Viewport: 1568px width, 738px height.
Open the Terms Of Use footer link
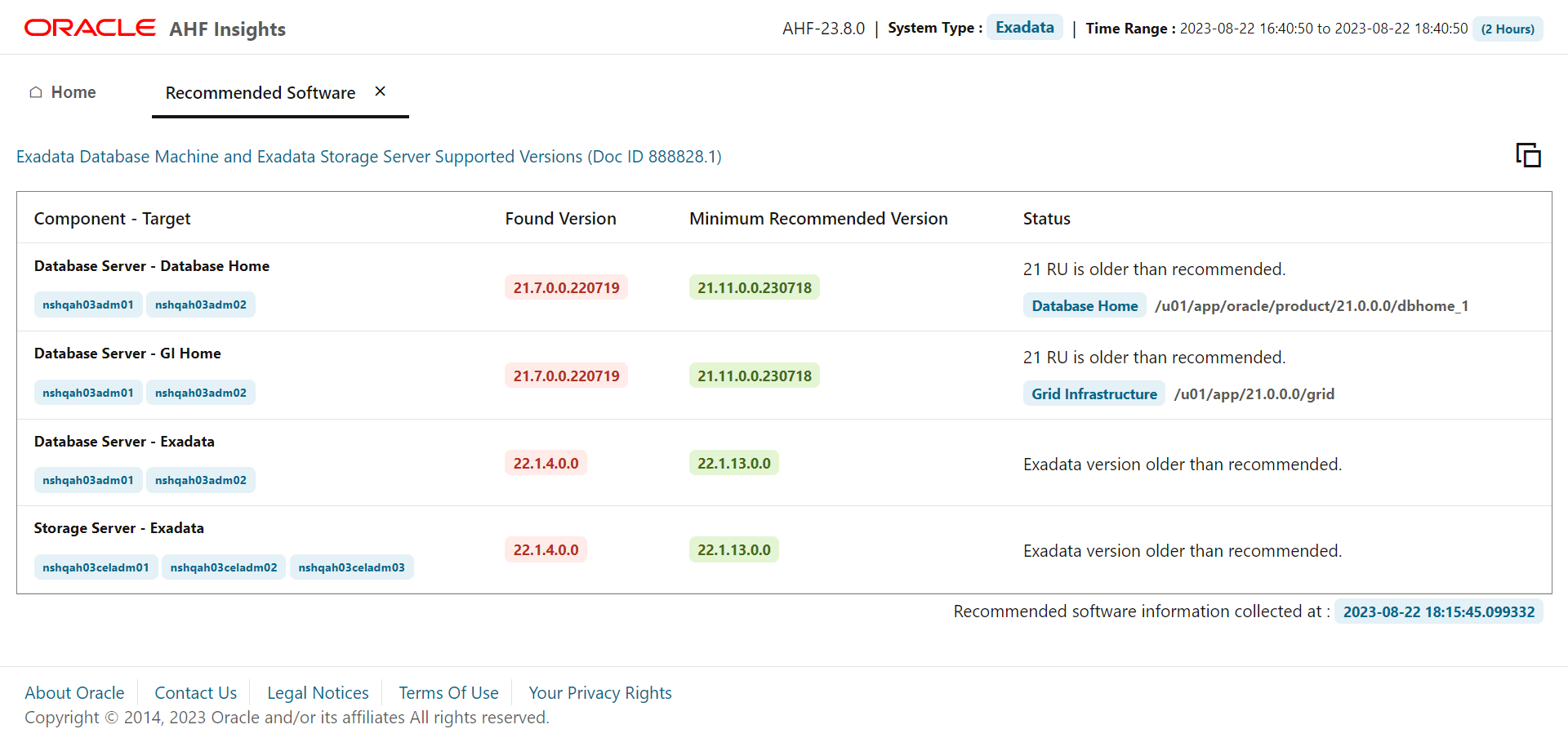click(448, 693)
